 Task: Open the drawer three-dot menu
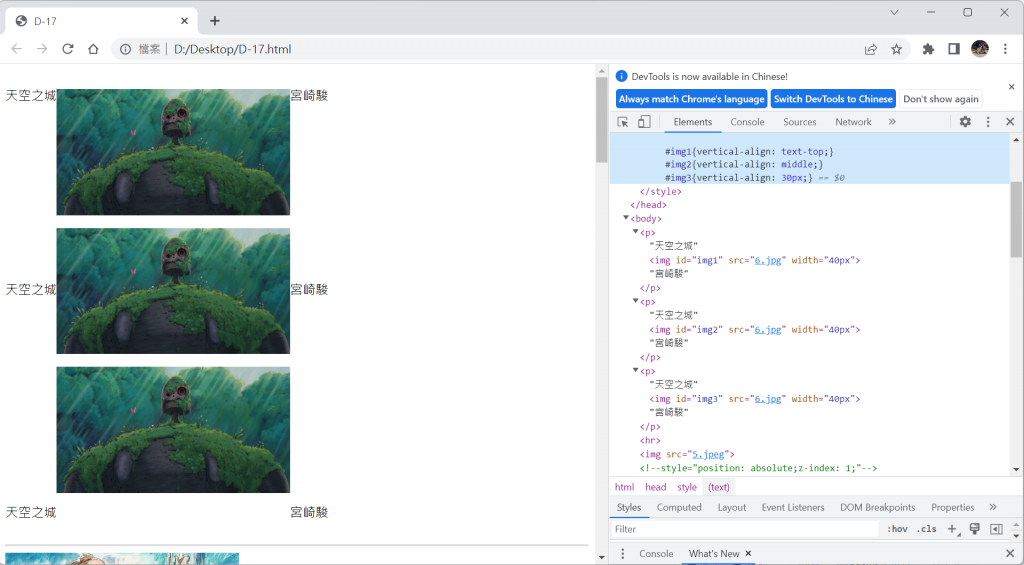click(622, 554)
